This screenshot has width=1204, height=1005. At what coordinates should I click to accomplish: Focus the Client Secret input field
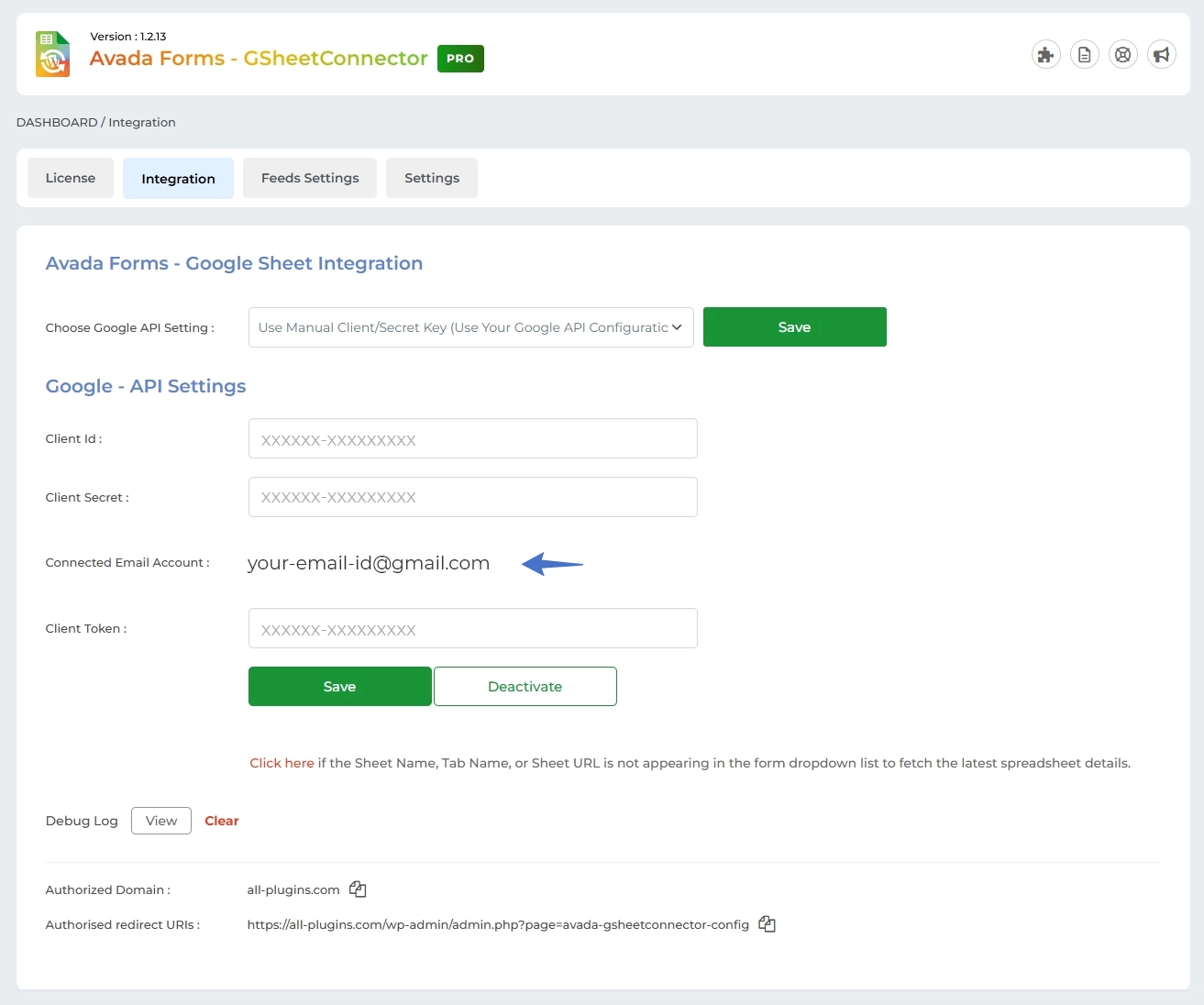[472, 497]
